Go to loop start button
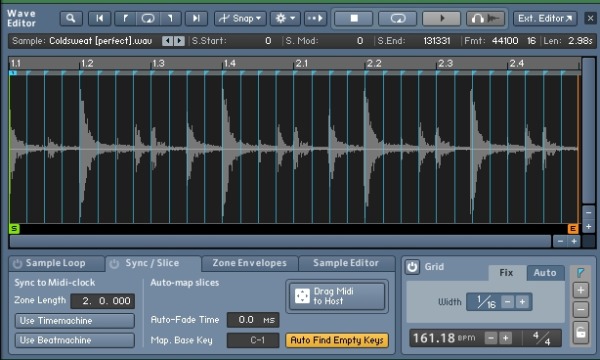This screenshot has width=600, height=360. pos(126,18)
